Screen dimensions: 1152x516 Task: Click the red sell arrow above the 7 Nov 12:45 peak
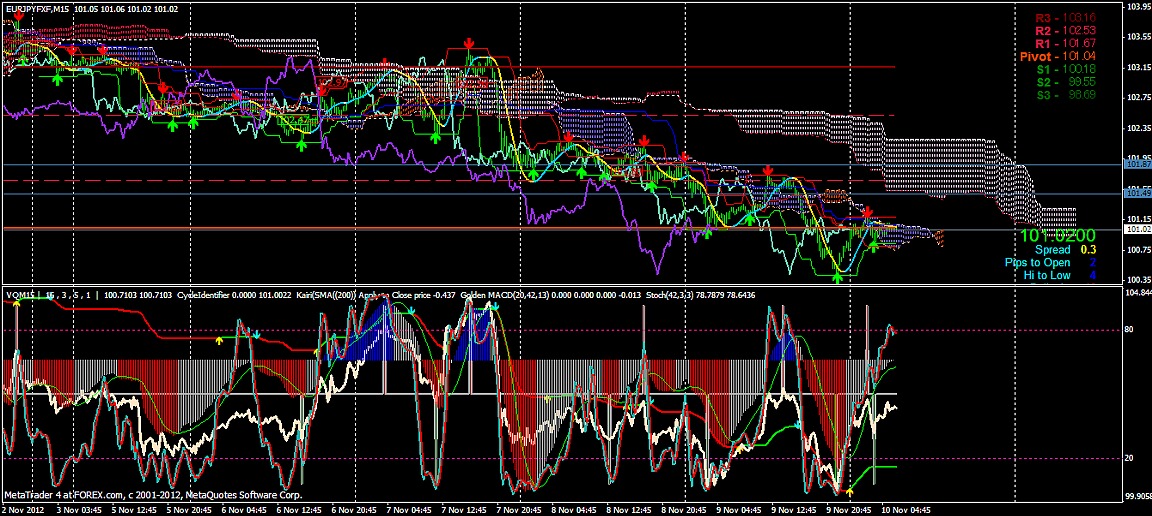click(469, 44)
